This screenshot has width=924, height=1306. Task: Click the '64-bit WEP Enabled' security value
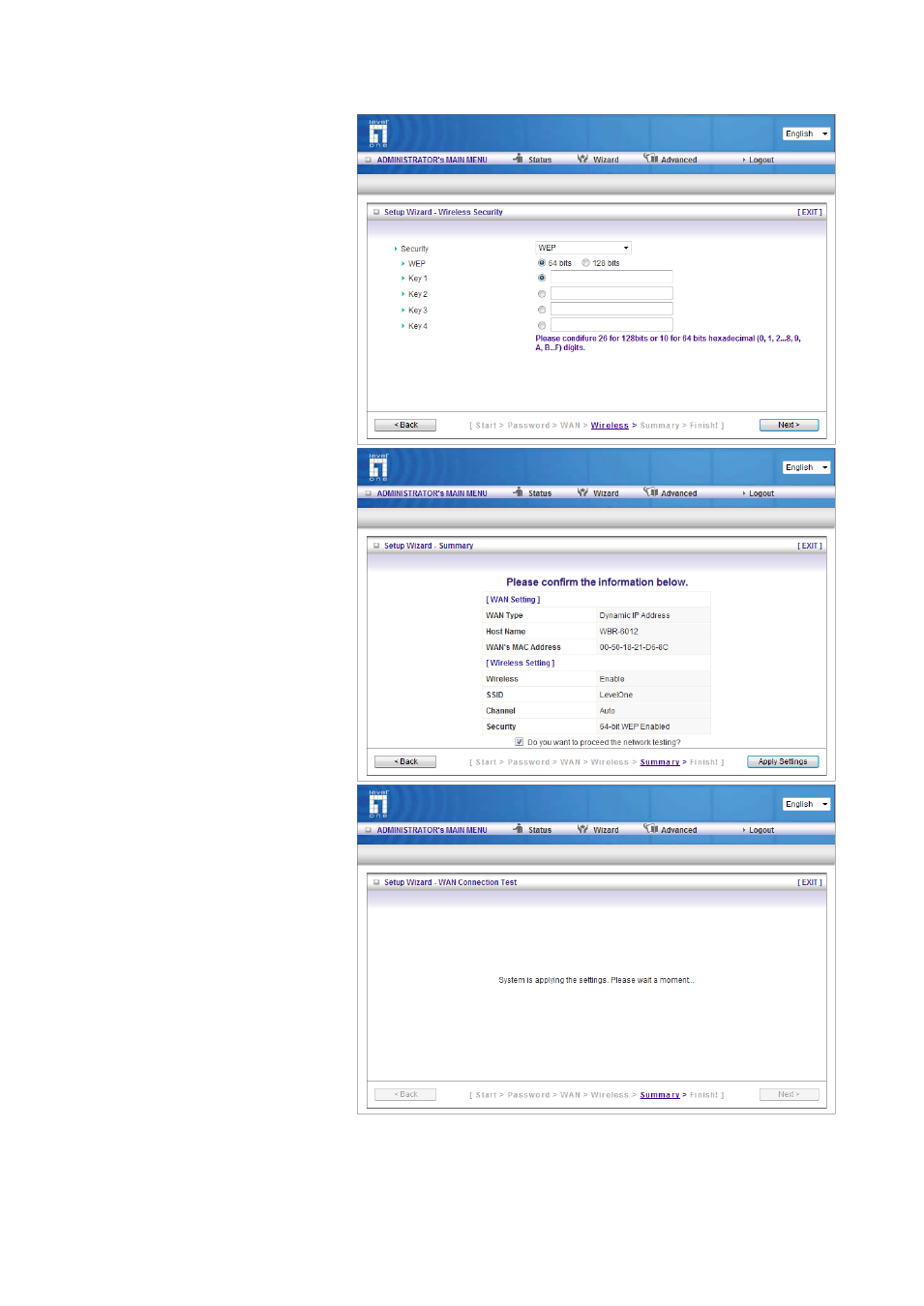tap(635, 727)
